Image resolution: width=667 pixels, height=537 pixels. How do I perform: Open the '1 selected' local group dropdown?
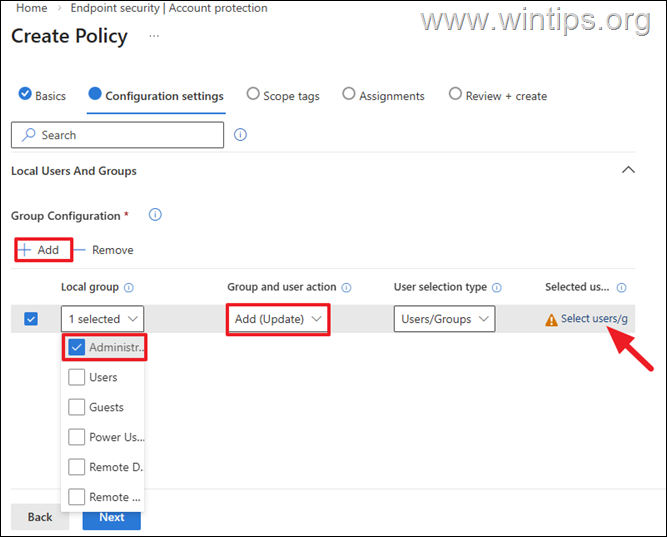pyautogui.click(x=103, y=319)
